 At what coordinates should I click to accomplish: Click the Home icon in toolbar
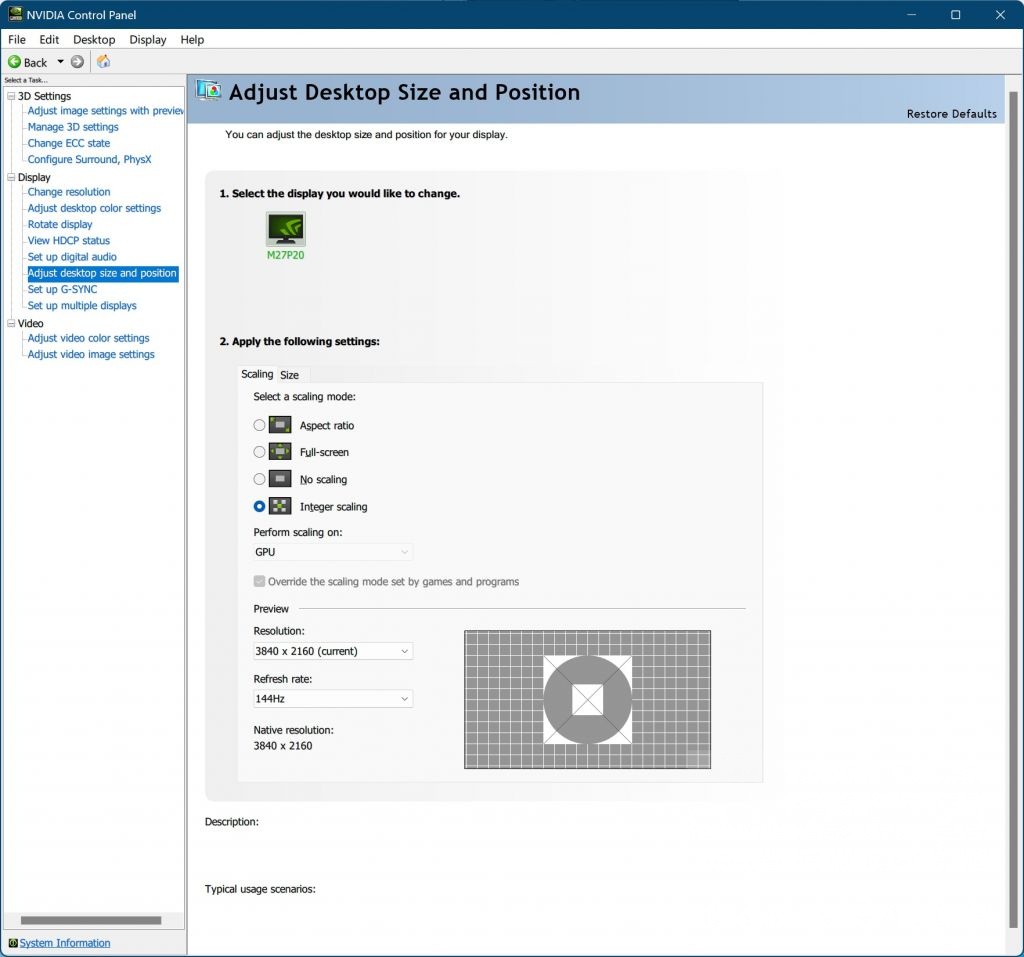tap(104, 62)
